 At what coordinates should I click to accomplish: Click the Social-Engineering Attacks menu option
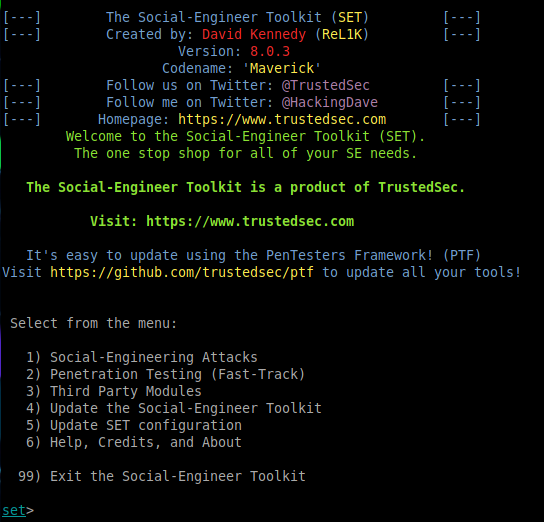(x=142, y=358)
